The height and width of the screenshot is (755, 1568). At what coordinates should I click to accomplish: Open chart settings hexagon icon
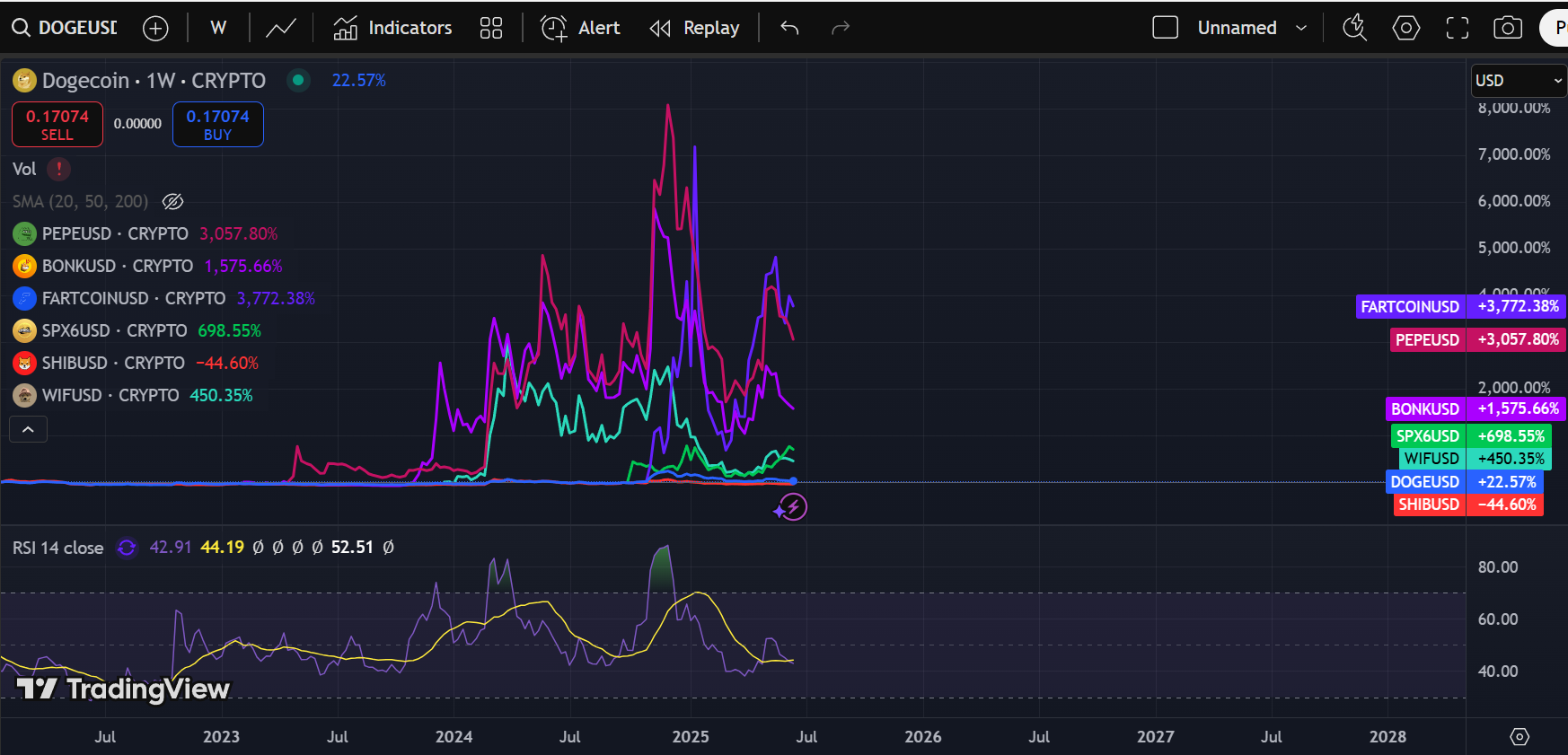coord(1405,29)
